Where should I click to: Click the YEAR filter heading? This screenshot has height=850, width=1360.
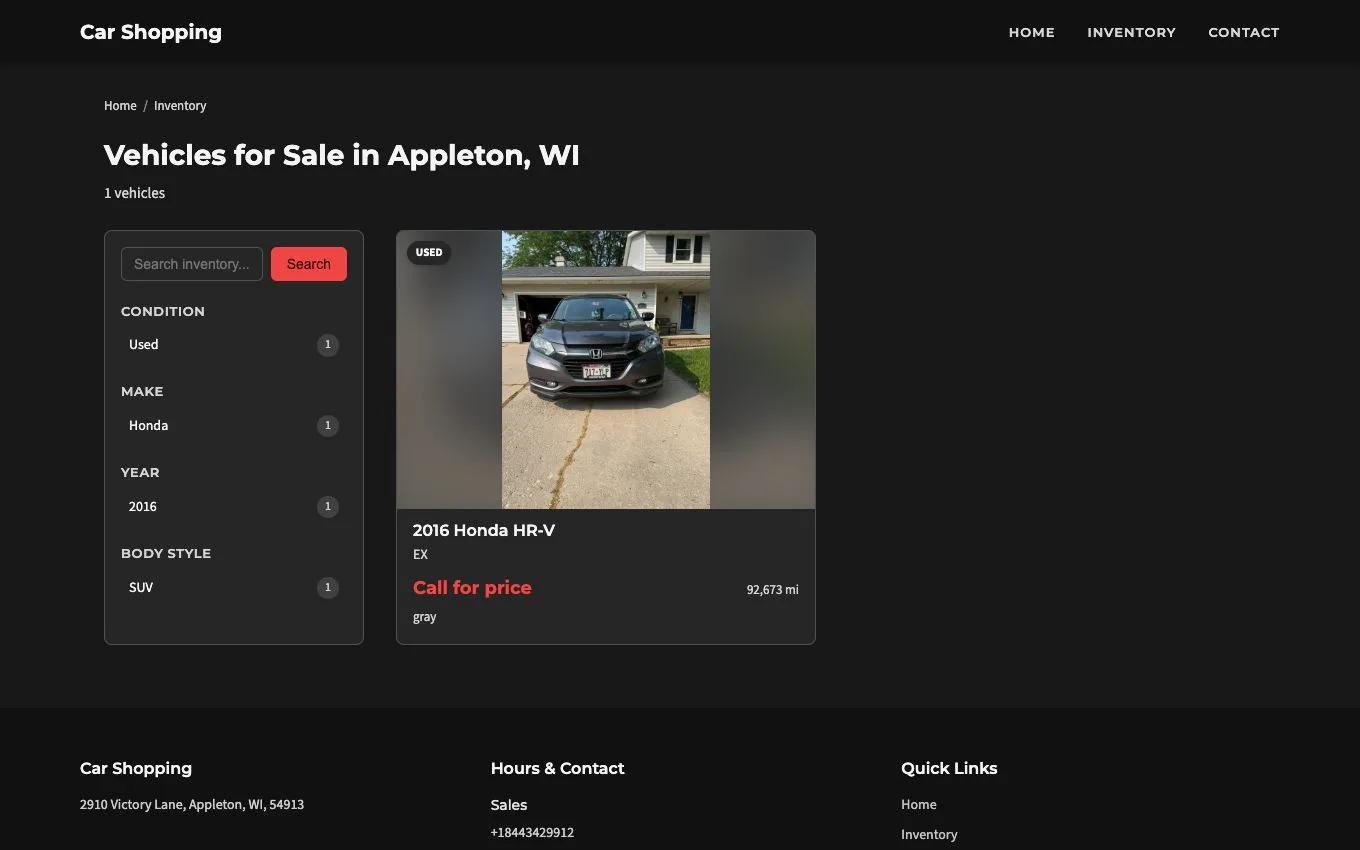[x=140, y=472]
